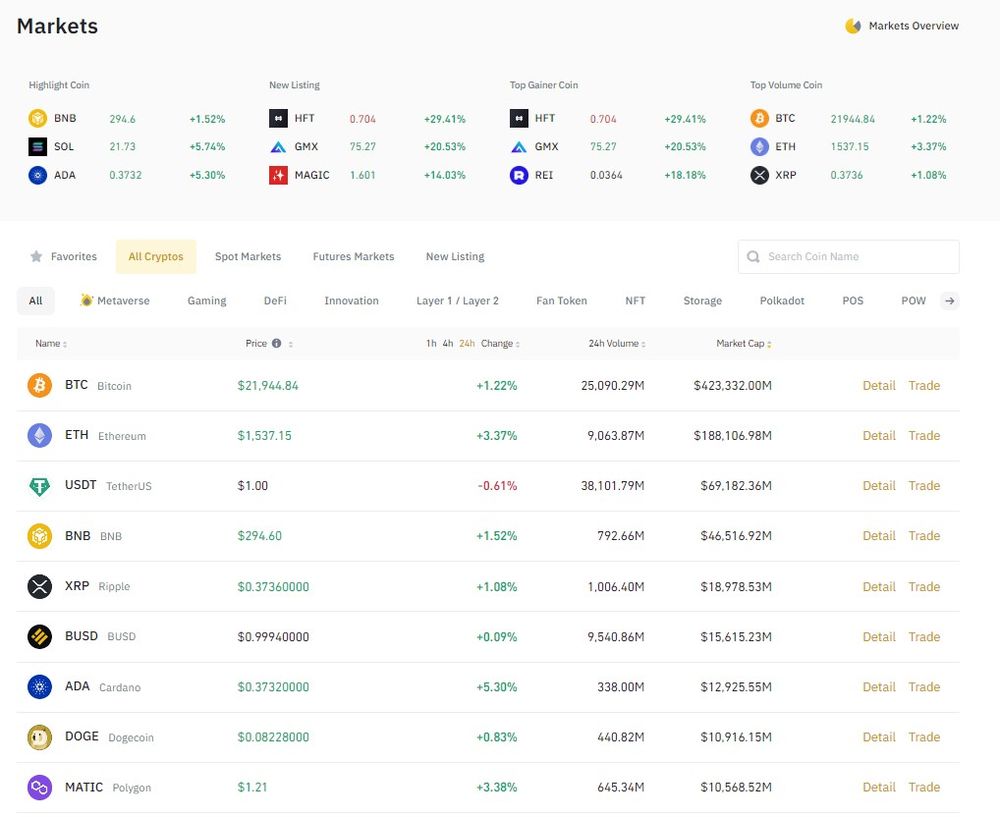Open the Trade link for BTC
Viewport: 1000px width, 817px height.
(924, 385)
